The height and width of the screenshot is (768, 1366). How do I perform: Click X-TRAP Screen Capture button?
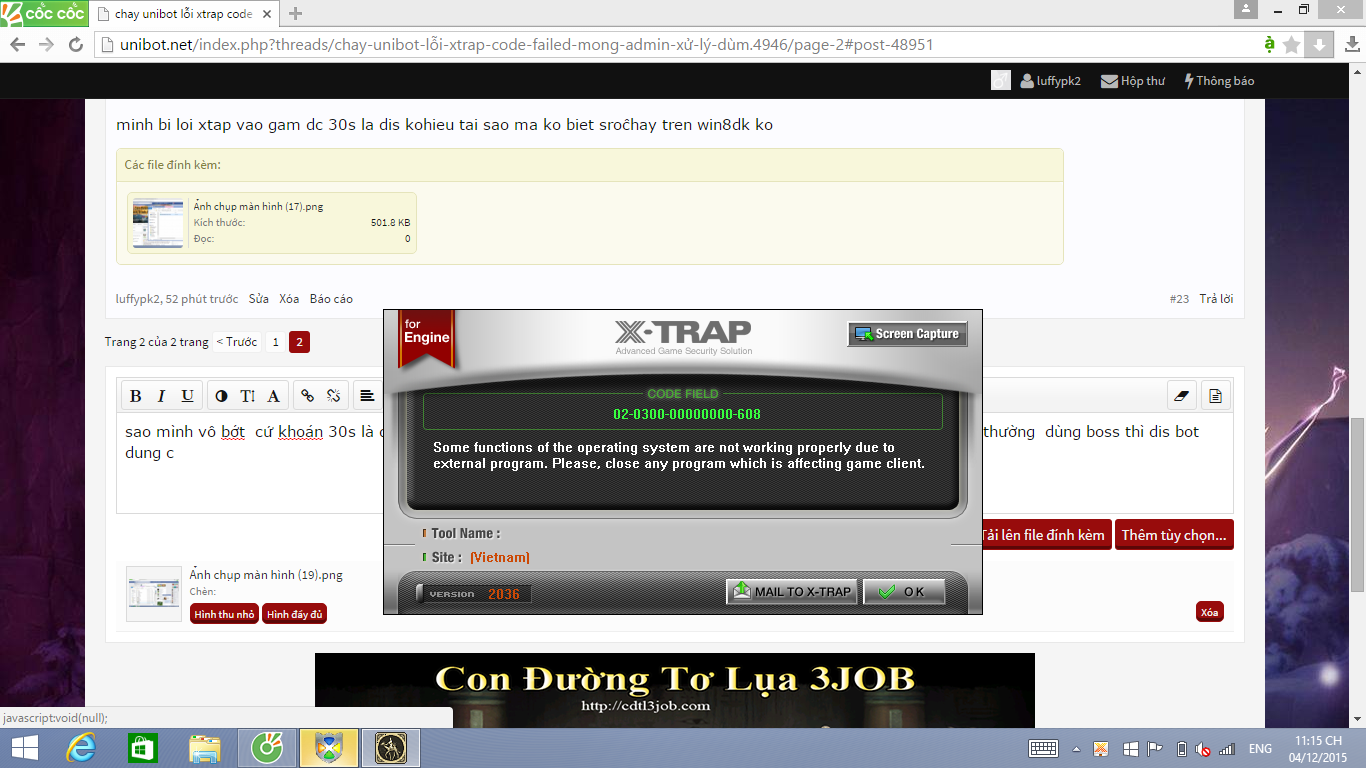click(907, 334)
